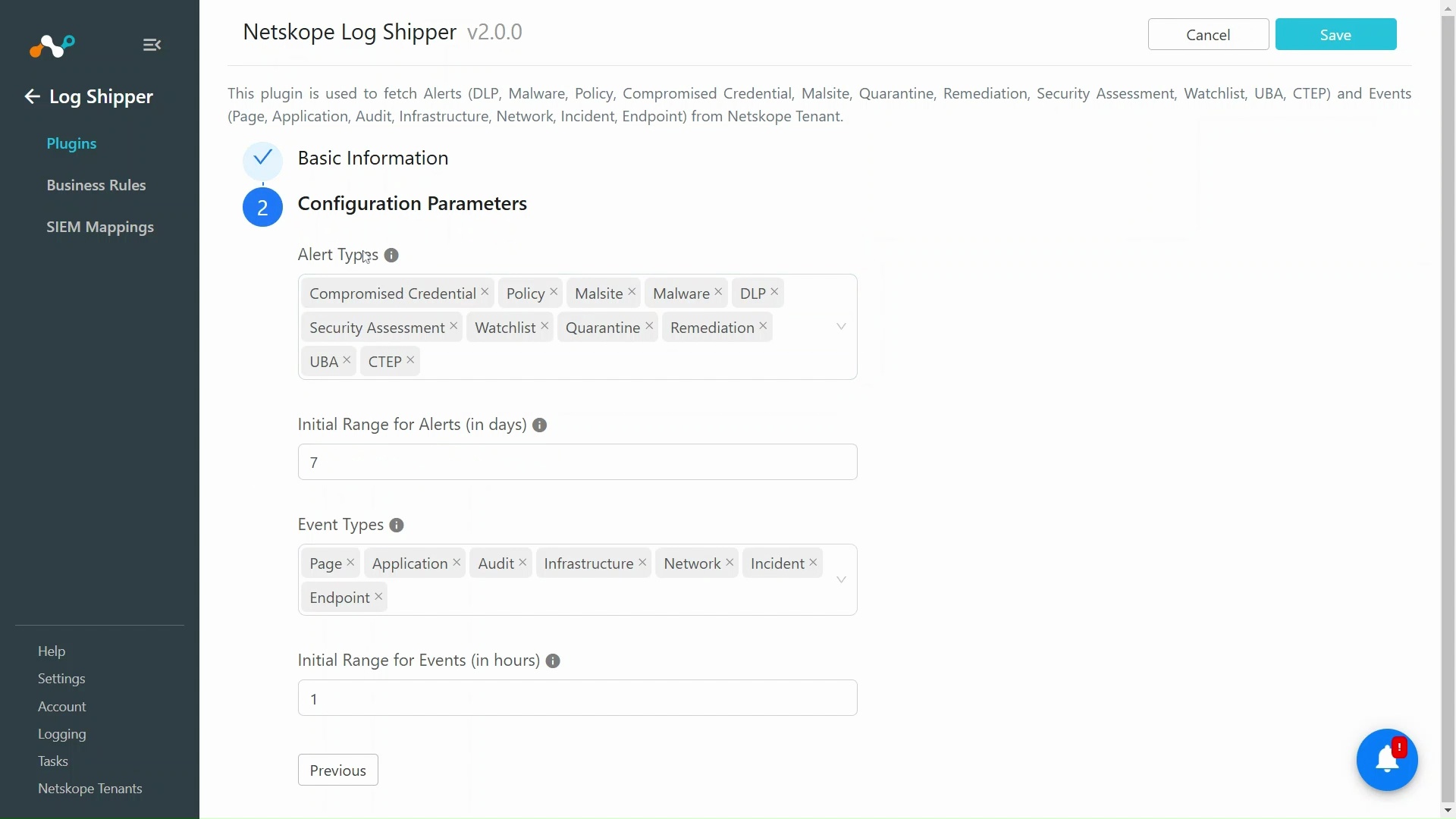Click the Netskope logo icon
Screen dimensions: 1456x819
(x=52, y=46)
